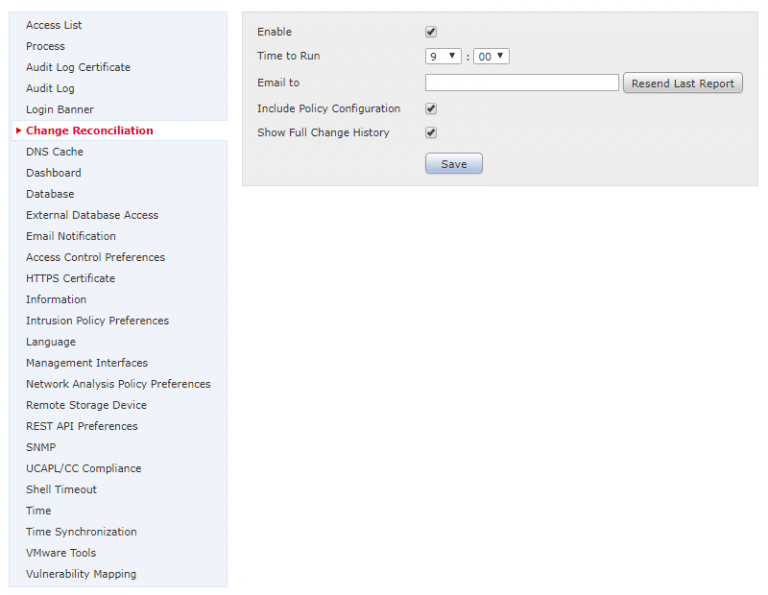Open Vulnerability Mapping settings

[81, 574]
